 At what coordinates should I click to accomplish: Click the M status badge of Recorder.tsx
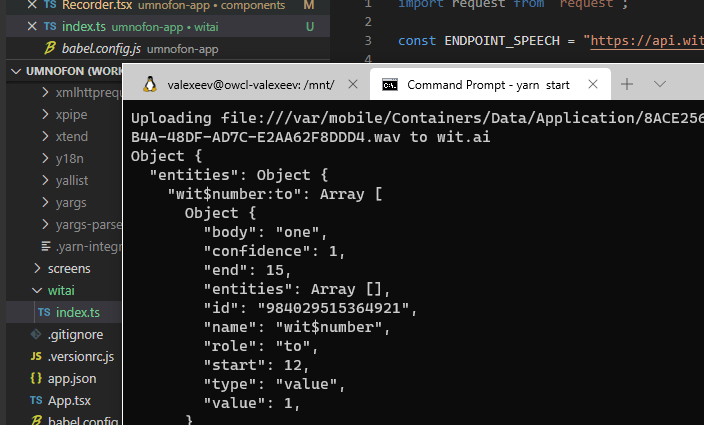point(309,5)
